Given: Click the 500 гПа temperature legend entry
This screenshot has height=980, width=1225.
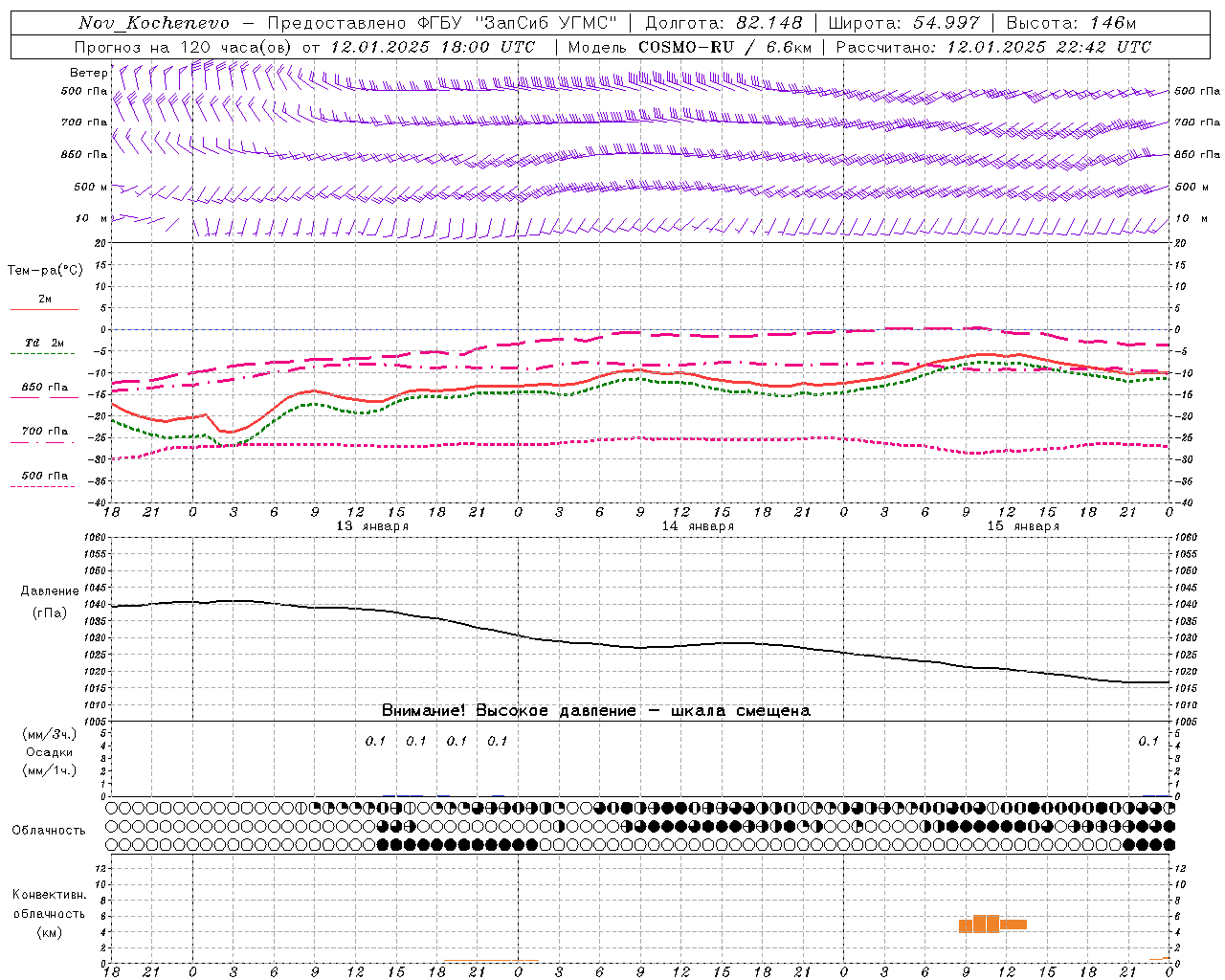Looking at the screenshot, I should (44, 477).
